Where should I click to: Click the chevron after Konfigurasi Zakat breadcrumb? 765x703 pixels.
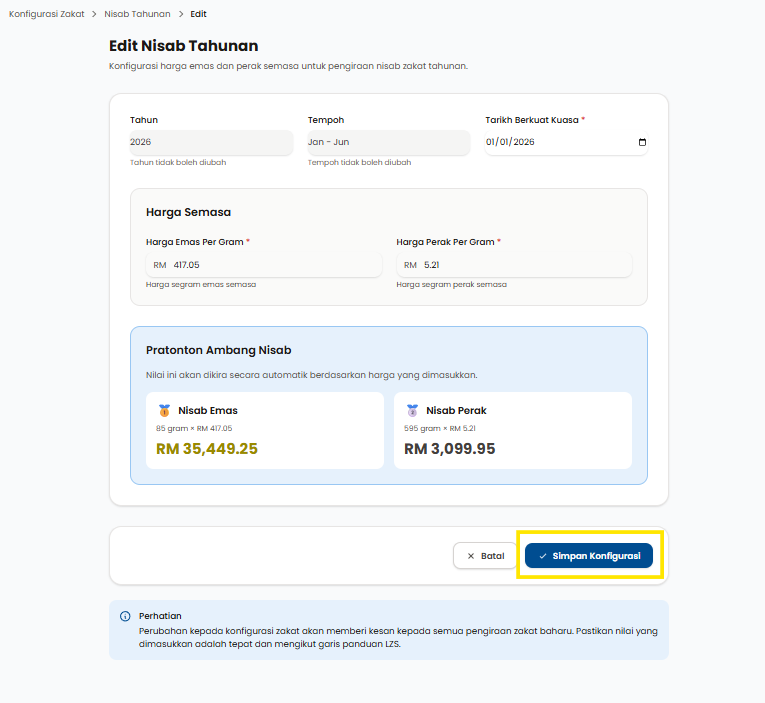point(92,15)
